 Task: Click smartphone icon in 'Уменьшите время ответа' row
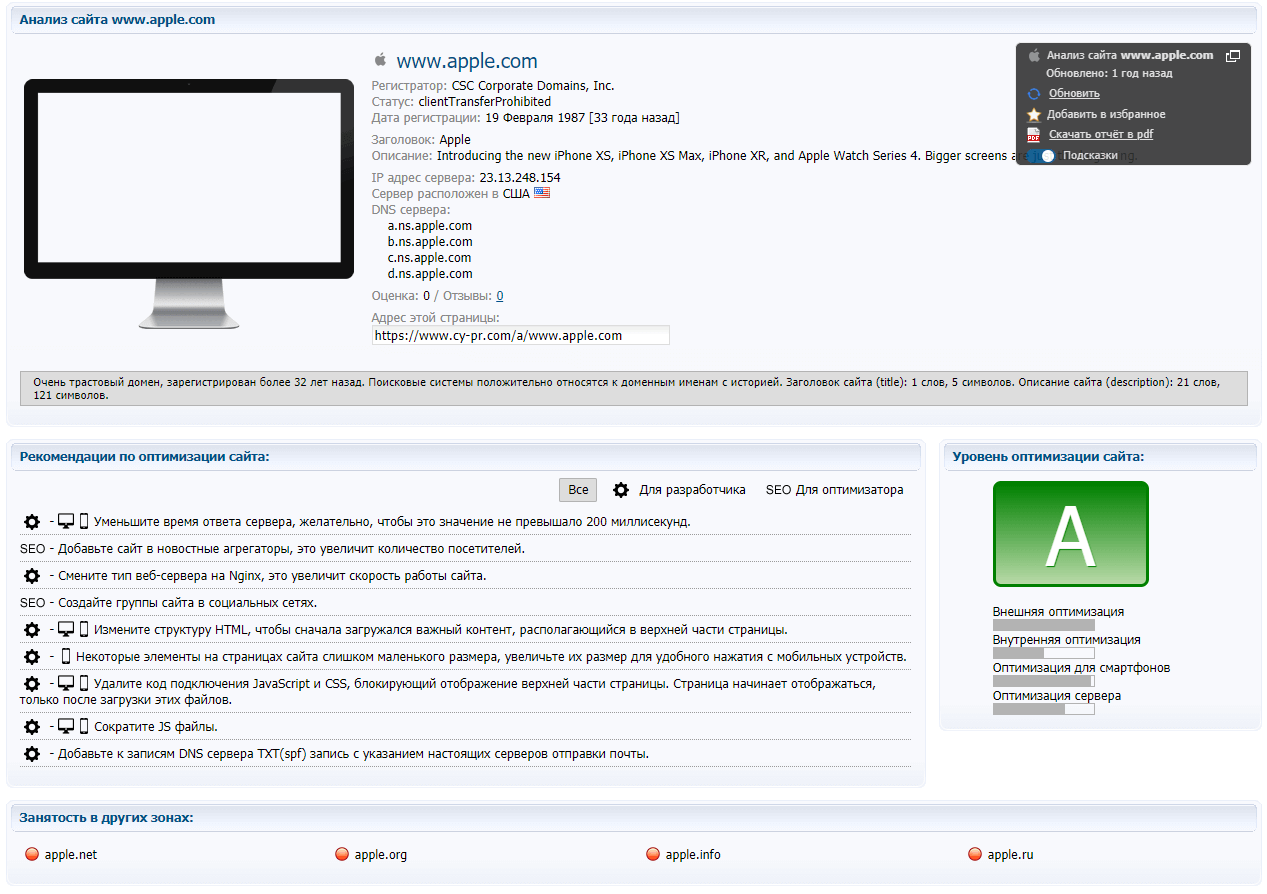(84, 521)
